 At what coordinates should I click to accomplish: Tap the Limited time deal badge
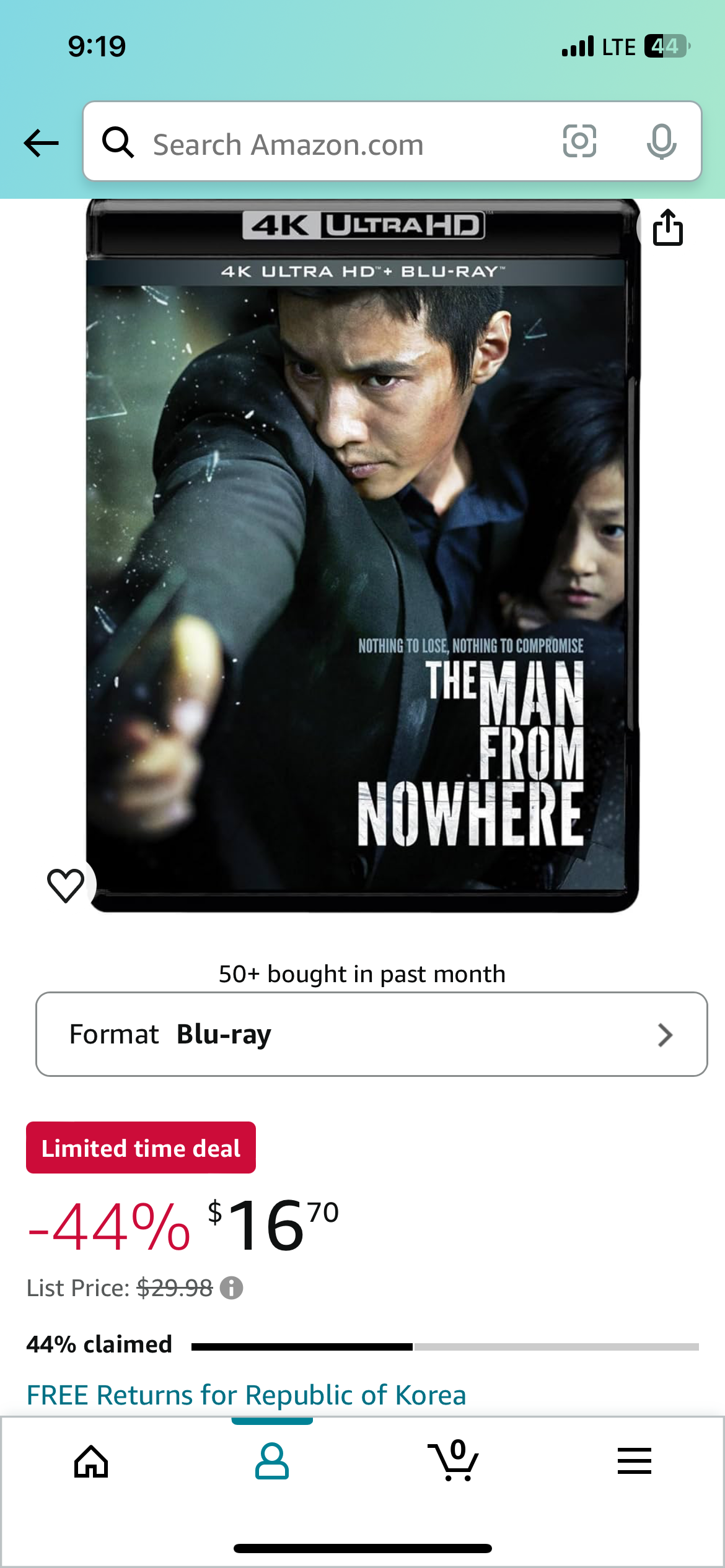pyautogui.click(x=141, y=1148)
